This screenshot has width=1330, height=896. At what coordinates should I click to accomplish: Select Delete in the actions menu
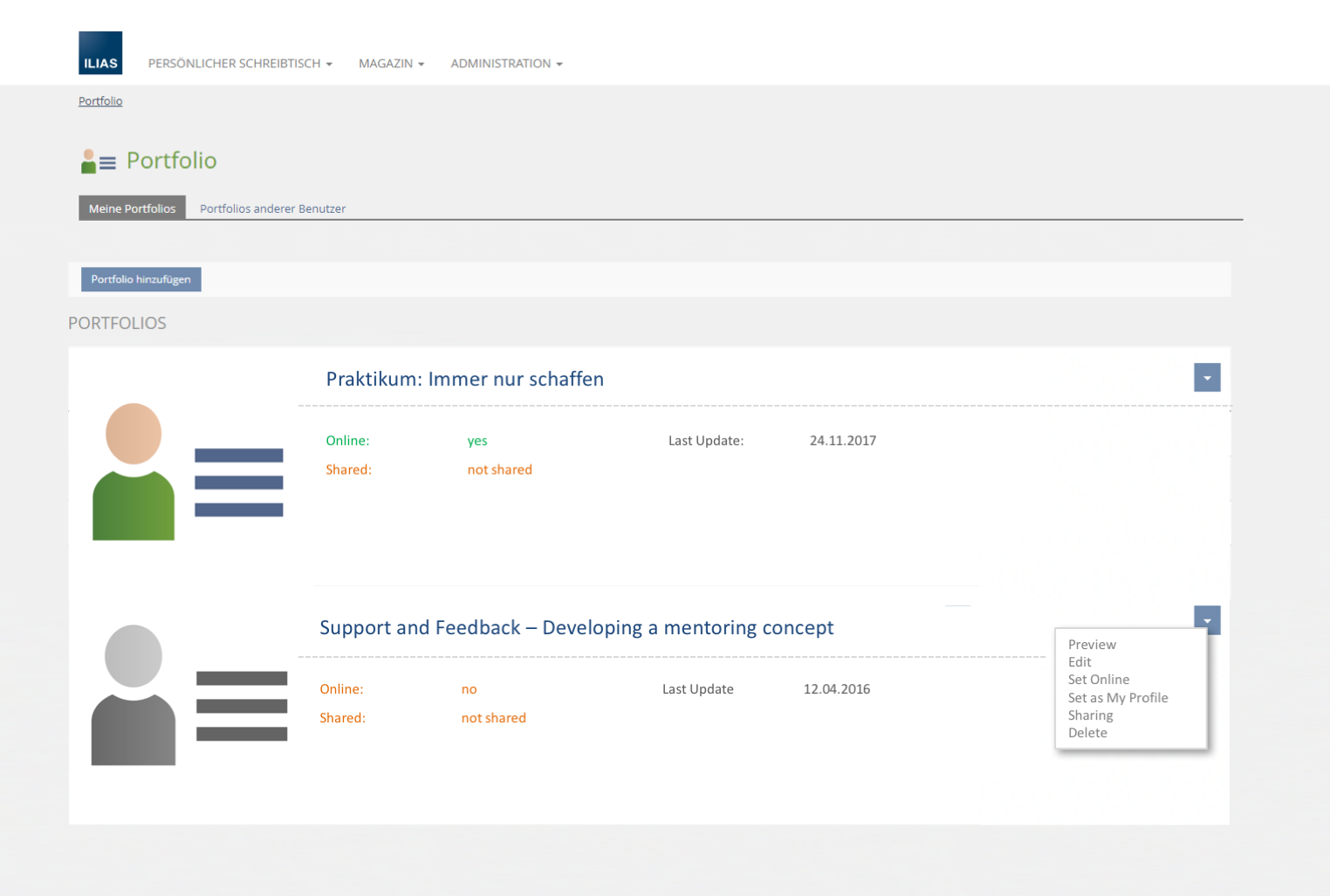1087,733
